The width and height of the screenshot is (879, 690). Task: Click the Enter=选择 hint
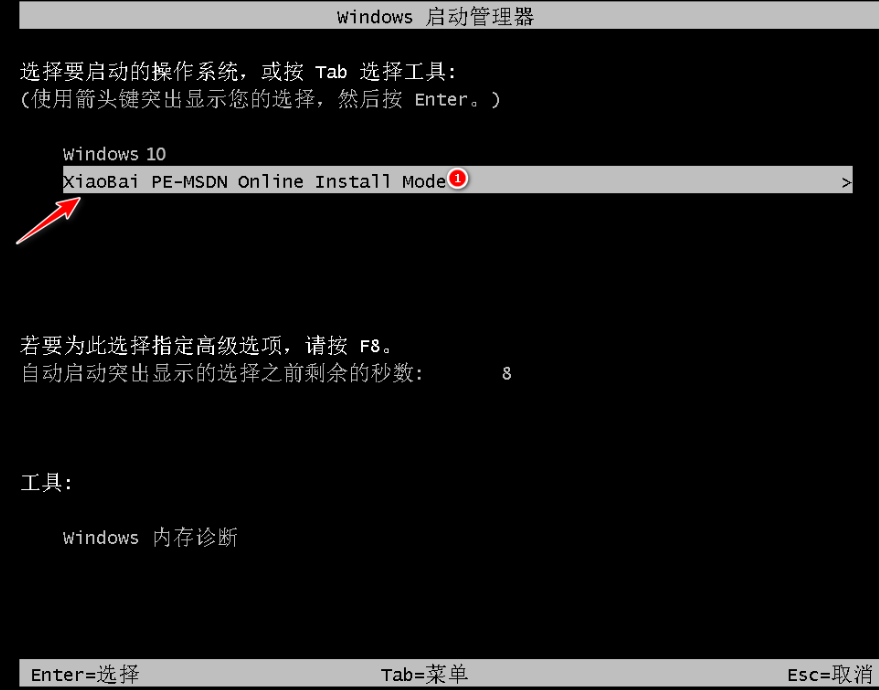tap(85, 674)
